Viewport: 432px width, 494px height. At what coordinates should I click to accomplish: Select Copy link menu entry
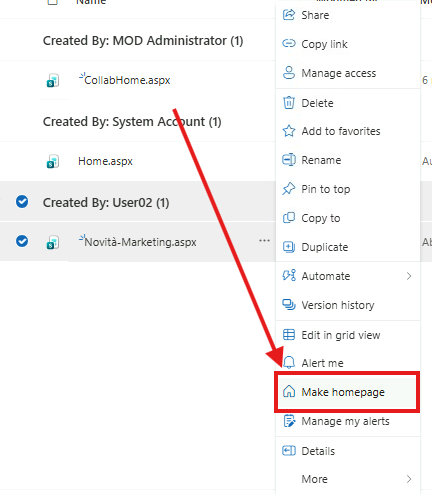[348, 44]
